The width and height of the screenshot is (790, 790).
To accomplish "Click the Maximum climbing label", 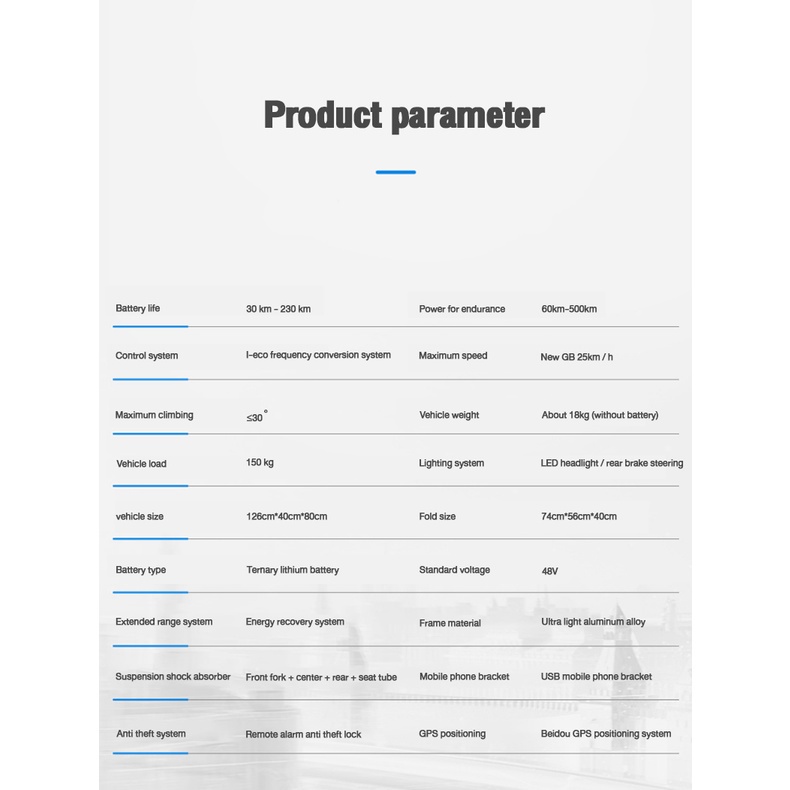I will click(x=154, y=415).
